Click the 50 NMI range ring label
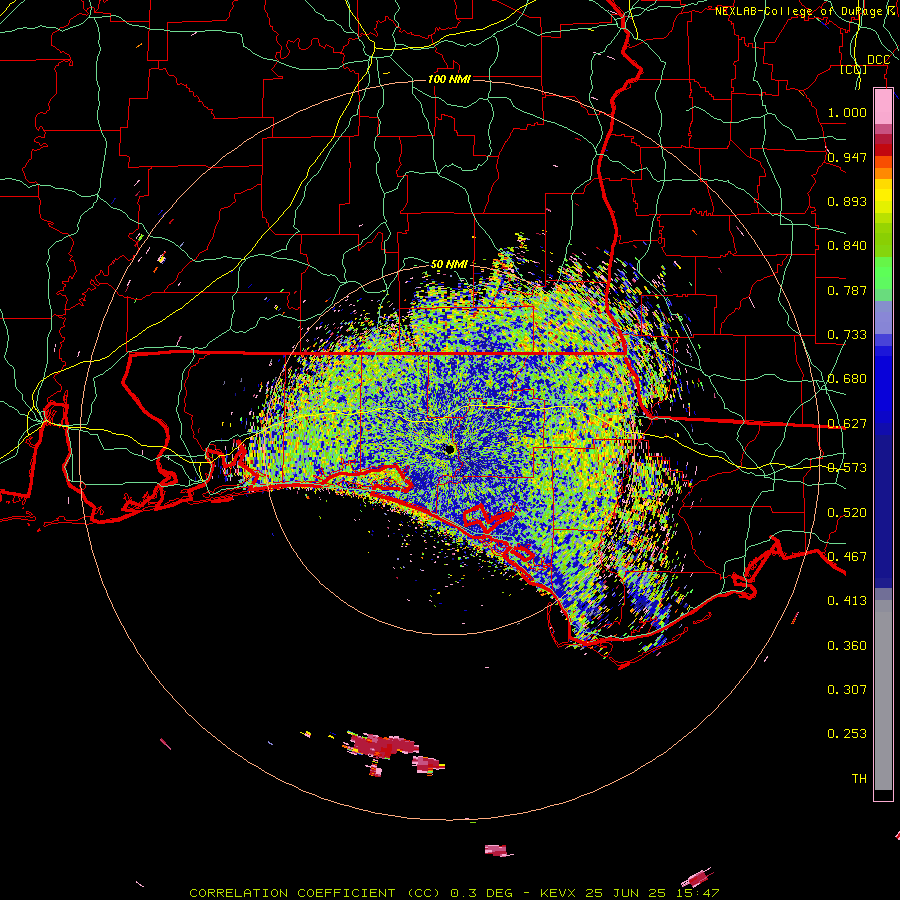The height and width of the screenshot is (900, 900). (449, 264)
